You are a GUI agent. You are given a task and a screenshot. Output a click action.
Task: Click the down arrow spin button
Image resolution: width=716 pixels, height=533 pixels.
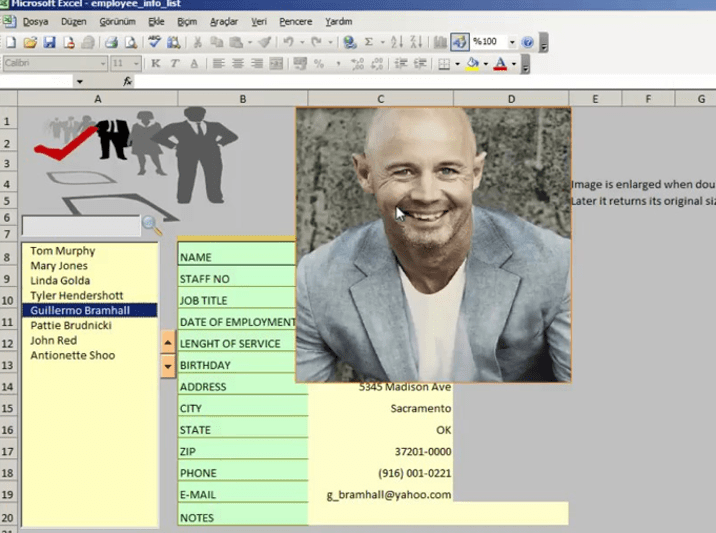[168, 366]
